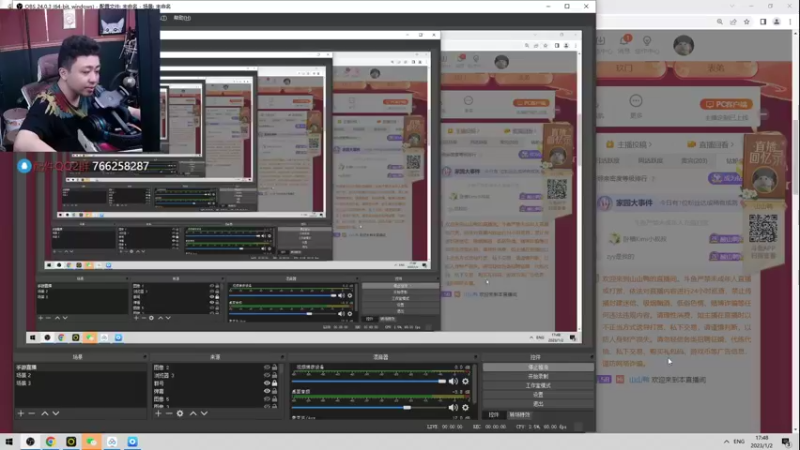The width and height of the screenshot is (800, 450).
Task: Open the 消息 notification bell
Action: coord(624,41)
